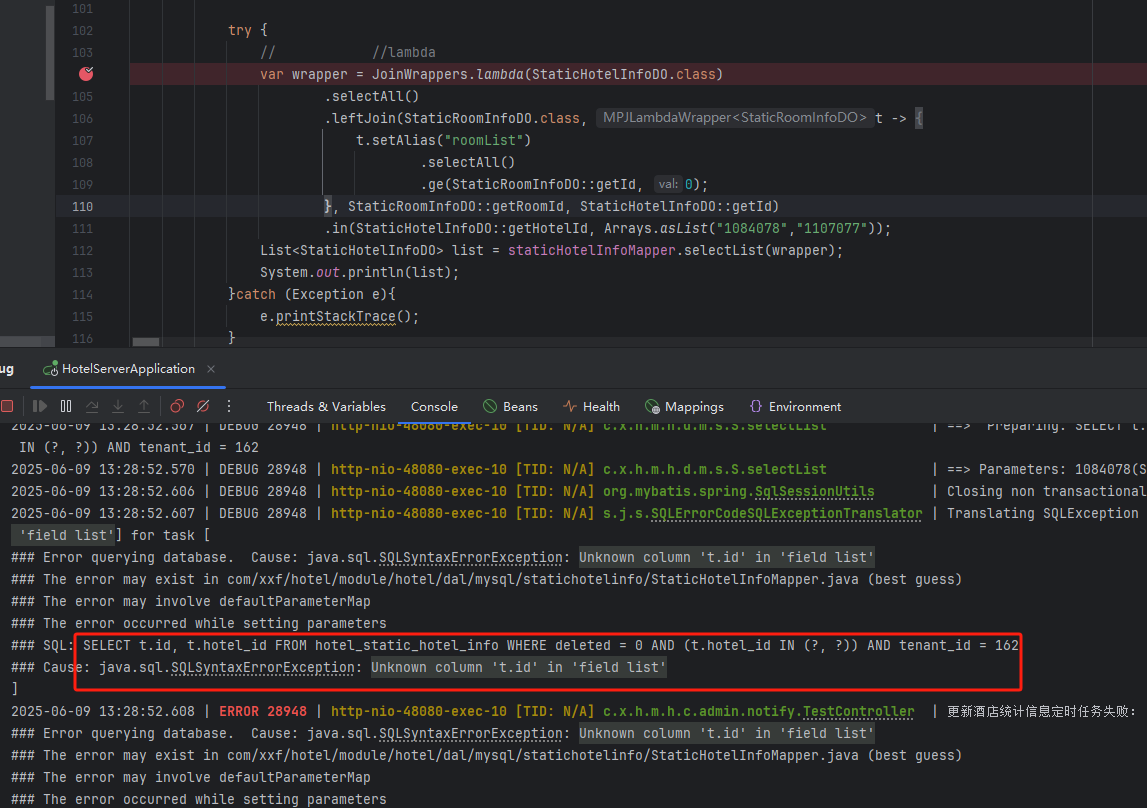
Task: Click the System.out.println(list) statement
Action: click(x=359, y=272)
